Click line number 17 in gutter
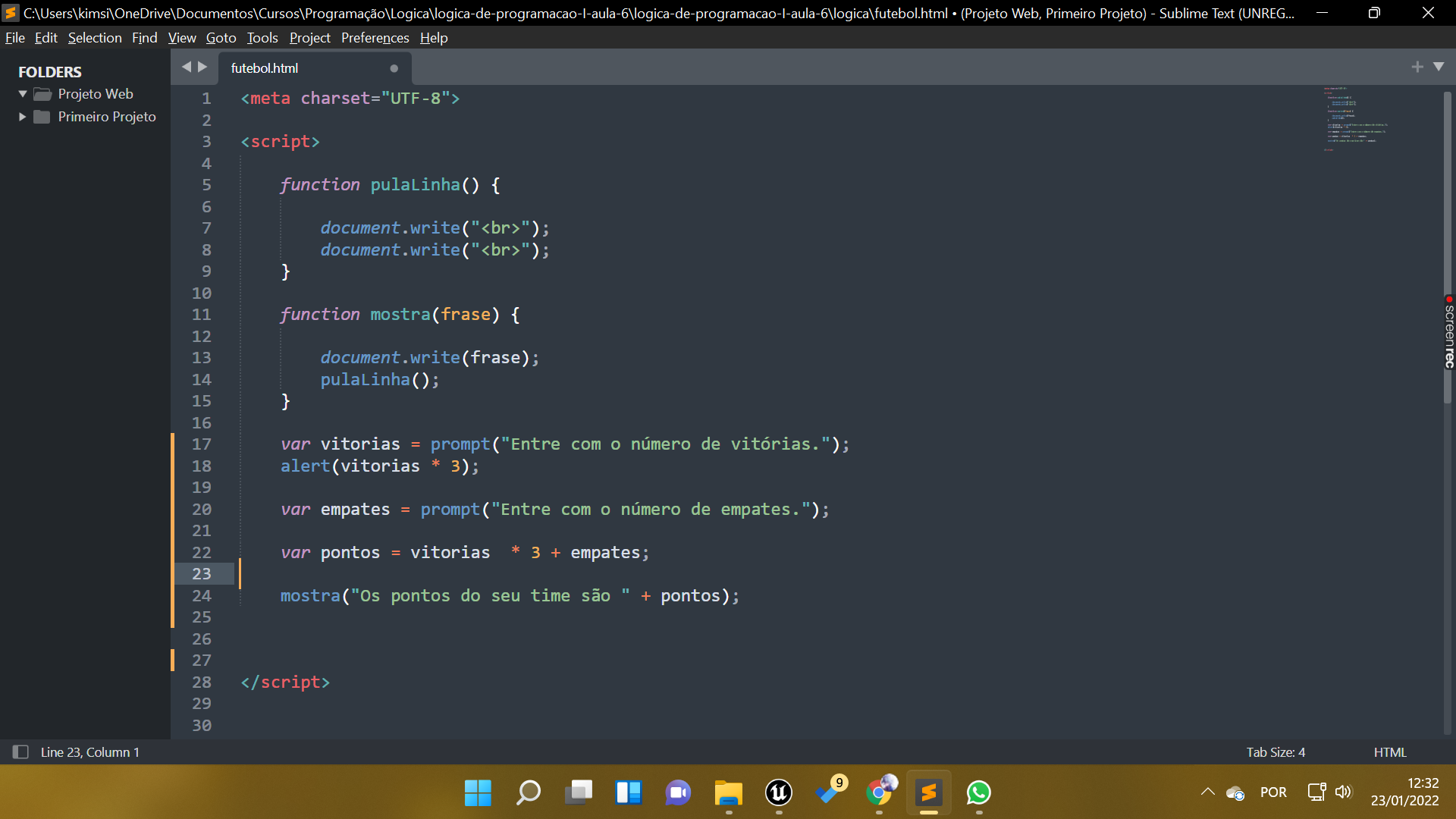The image size is (1456, 819). coord(202,444)
